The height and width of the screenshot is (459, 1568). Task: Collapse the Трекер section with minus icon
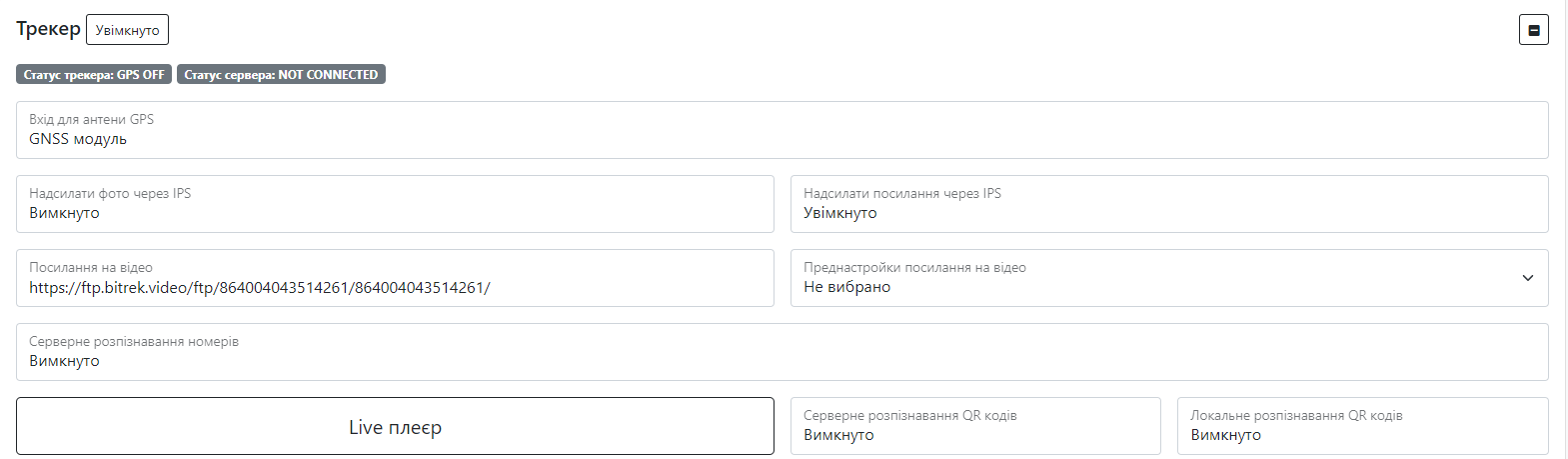(x=1533, y=30)
